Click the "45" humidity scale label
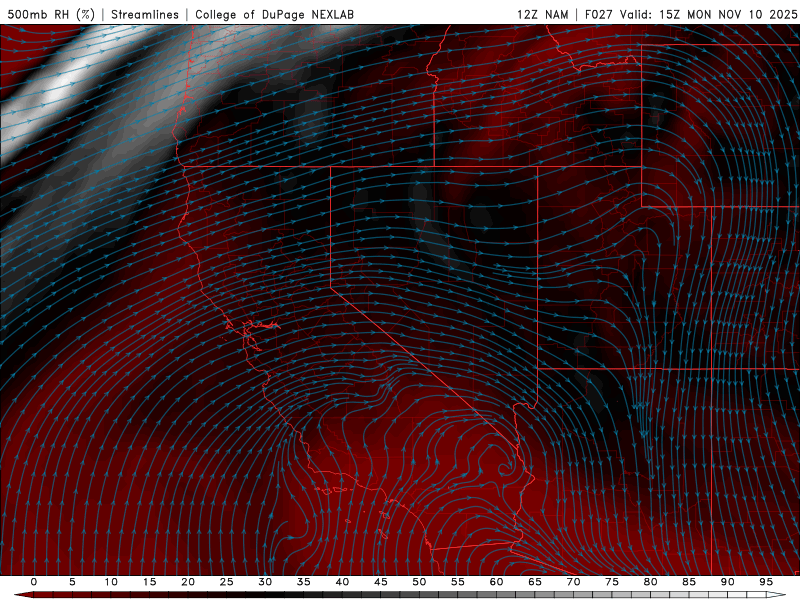This screenshot has width=800, height=600. pos(381,582)
